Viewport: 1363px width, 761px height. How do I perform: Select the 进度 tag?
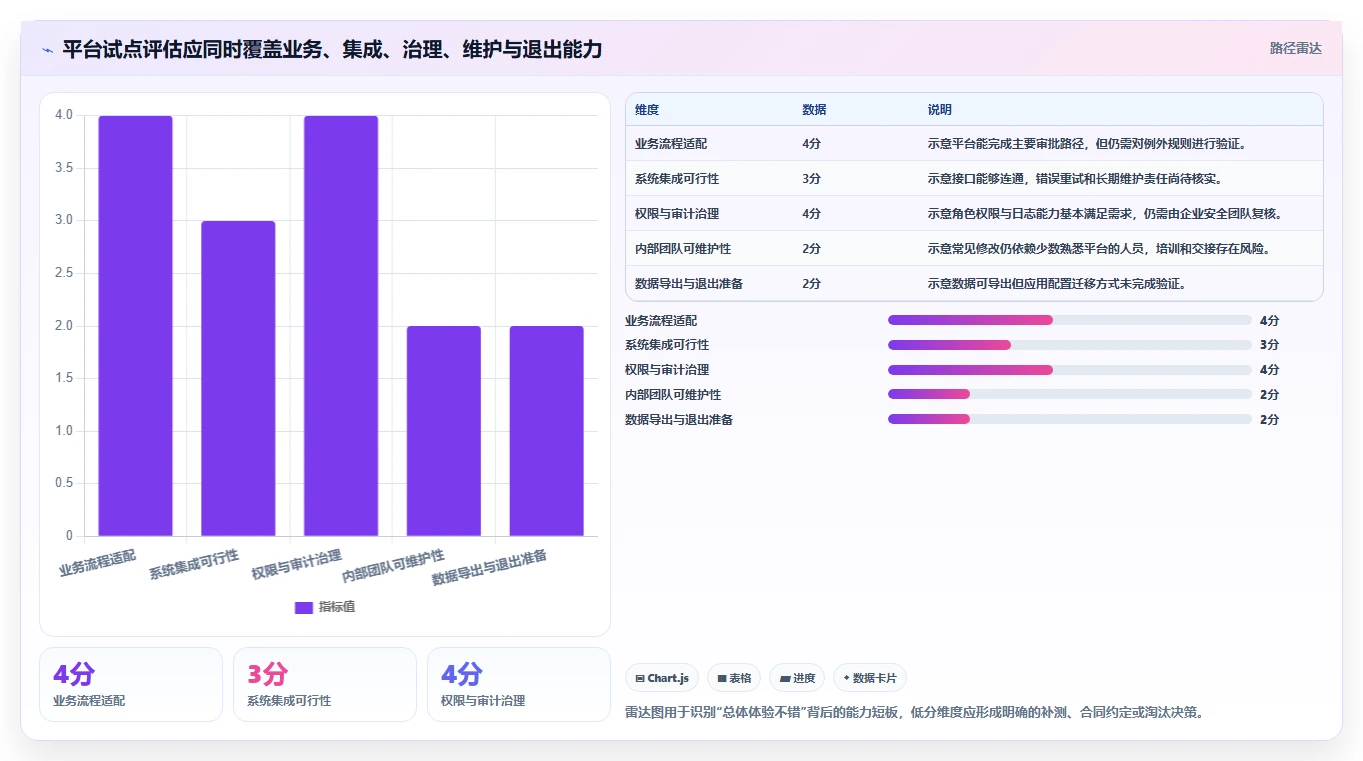click(797, 678)
